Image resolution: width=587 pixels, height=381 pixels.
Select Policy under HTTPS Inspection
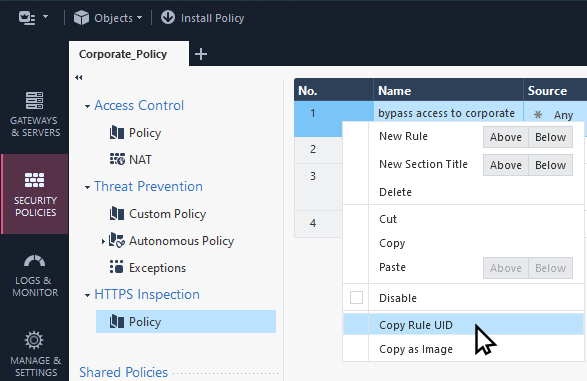pyautogui.click(x=186, y=321)
